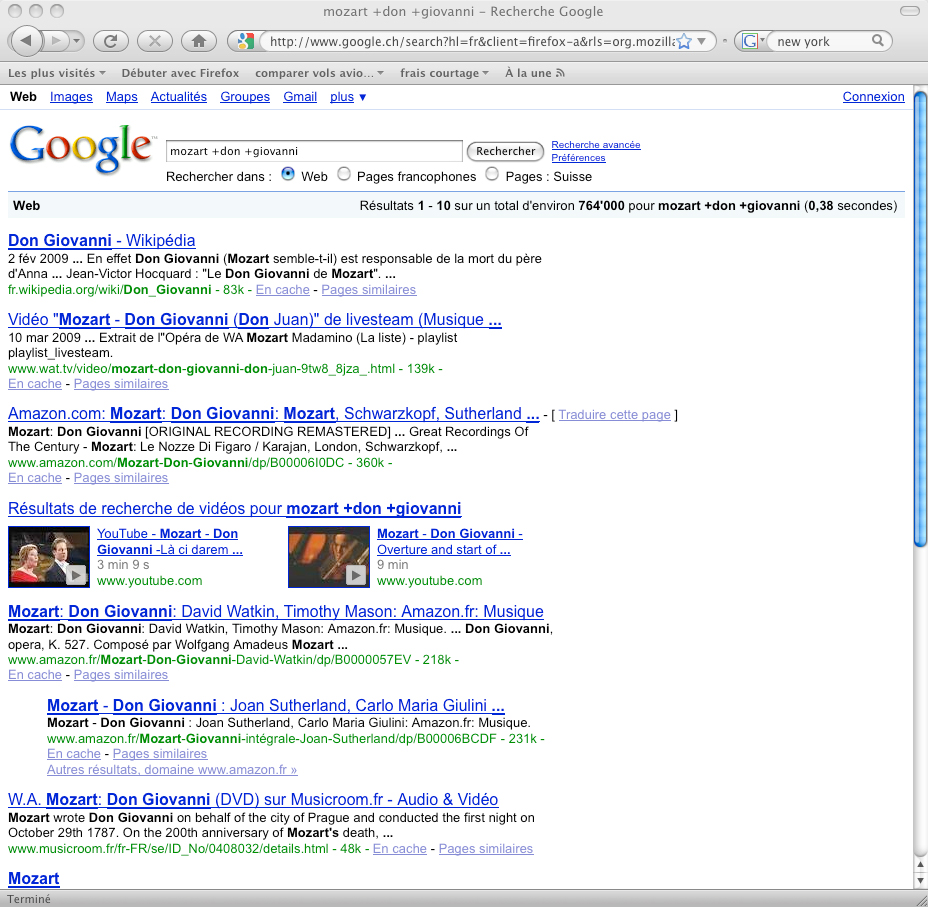
Task: Open the URL history dropdown arrow
Action: pyautogui.click(x=702, y=41)
